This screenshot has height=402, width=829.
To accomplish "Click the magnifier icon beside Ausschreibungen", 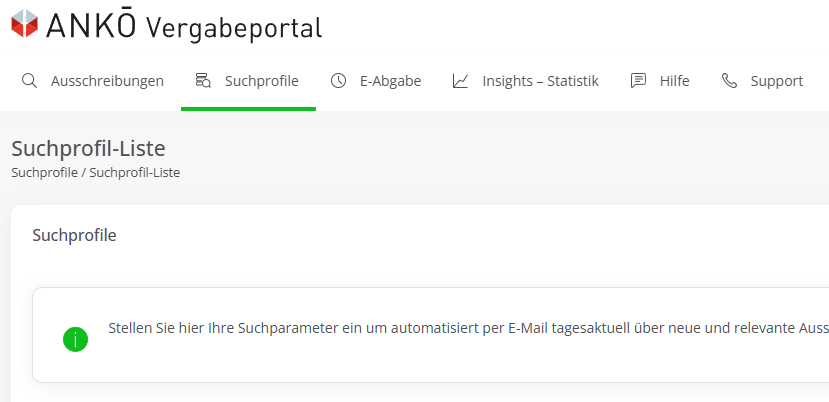I will point(29,81).
